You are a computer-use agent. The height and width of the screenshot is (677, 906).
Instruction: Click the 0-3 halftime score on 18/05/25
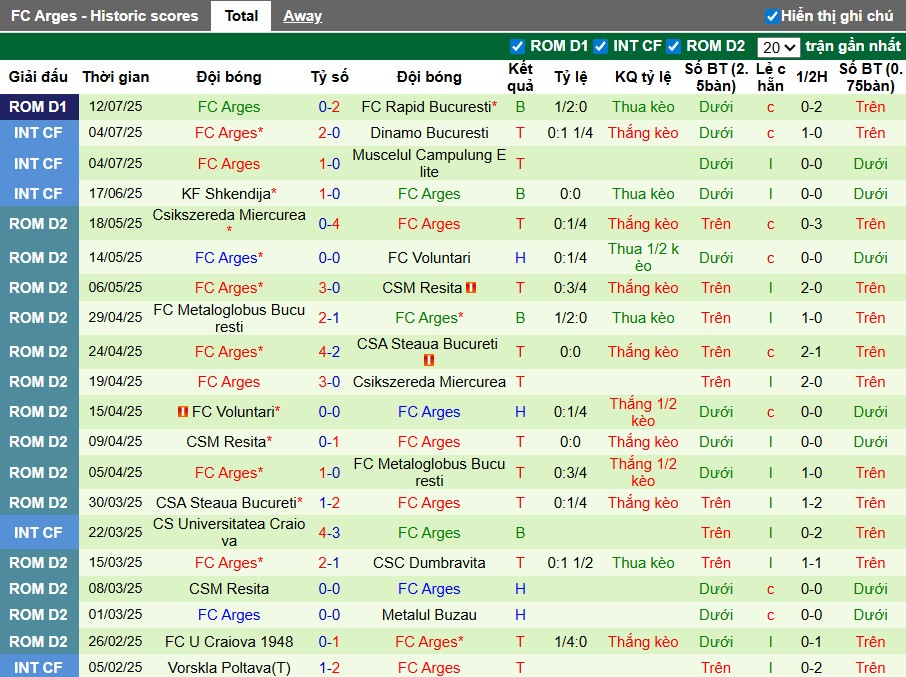coord(811,224)
